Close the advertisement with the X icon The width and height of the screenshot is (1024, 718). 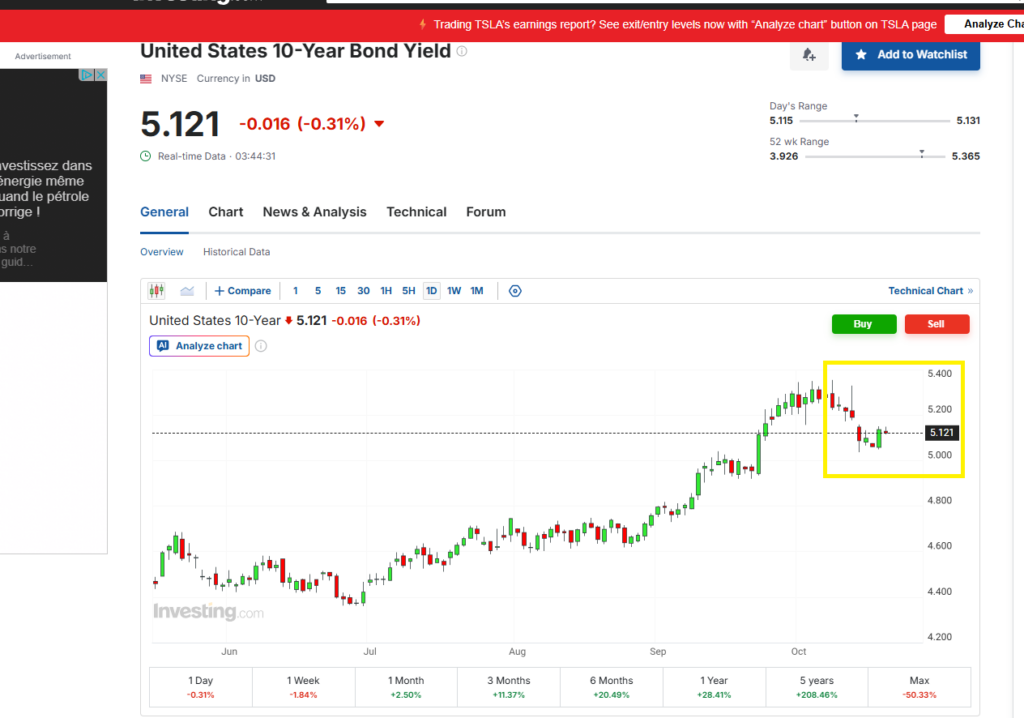(101, 75)
